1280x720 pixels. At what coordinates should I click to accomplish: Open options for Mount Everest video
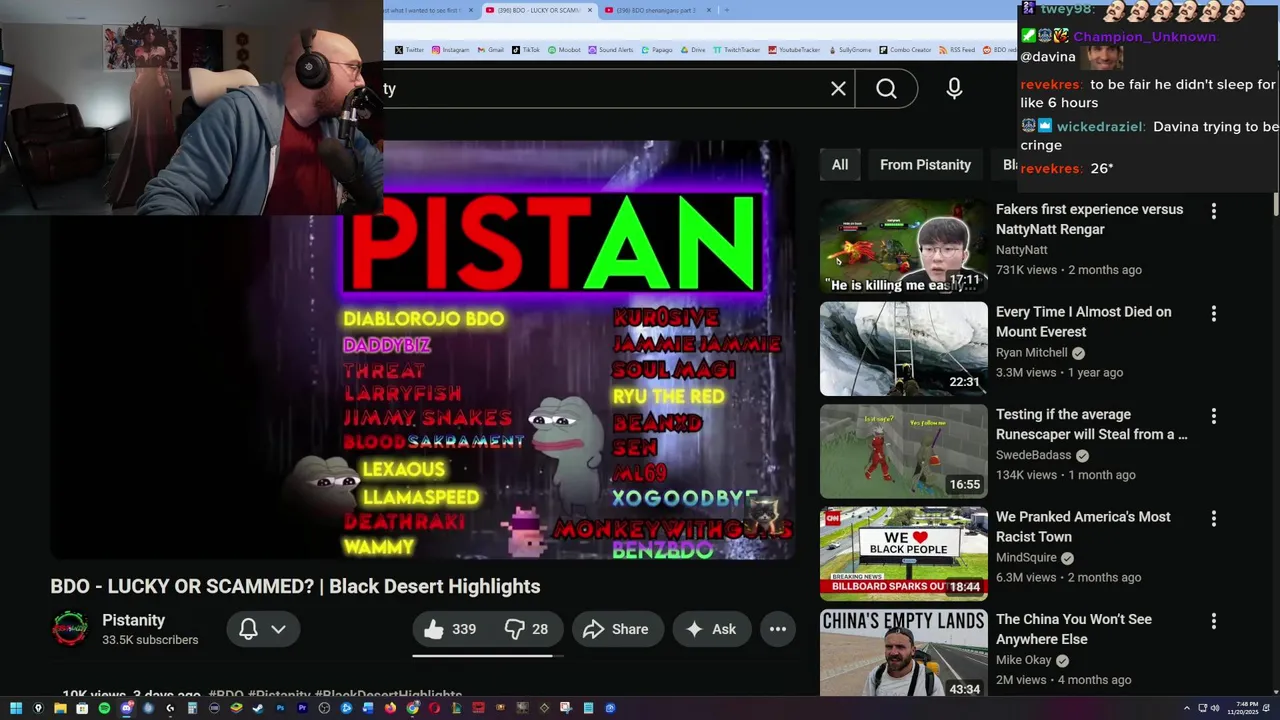[1213, 314]
